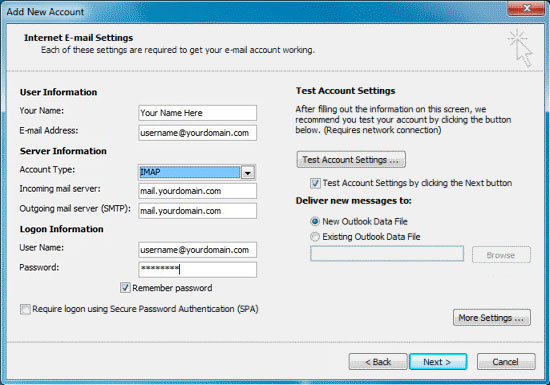Click the Next button

point(438,362)
